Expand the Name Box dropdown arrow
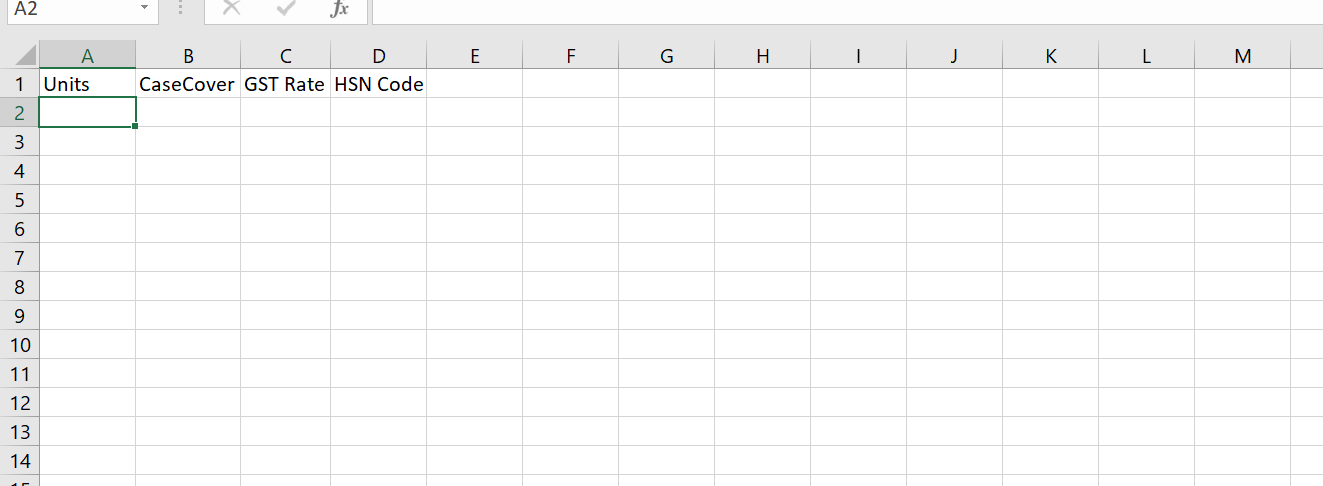Viewport: 1323px width, 486px height. click(x=144, y=9)
